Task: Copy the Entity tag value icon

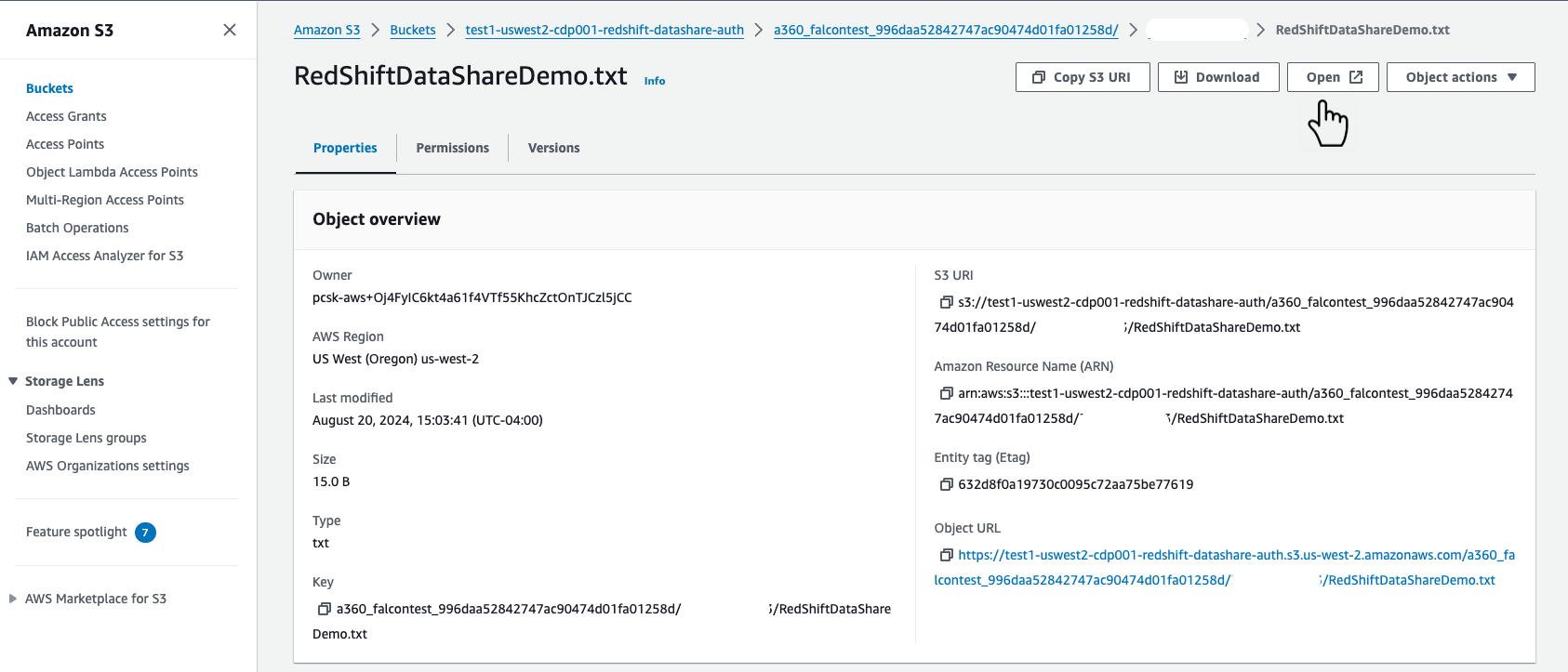Action: pos(946,484)
